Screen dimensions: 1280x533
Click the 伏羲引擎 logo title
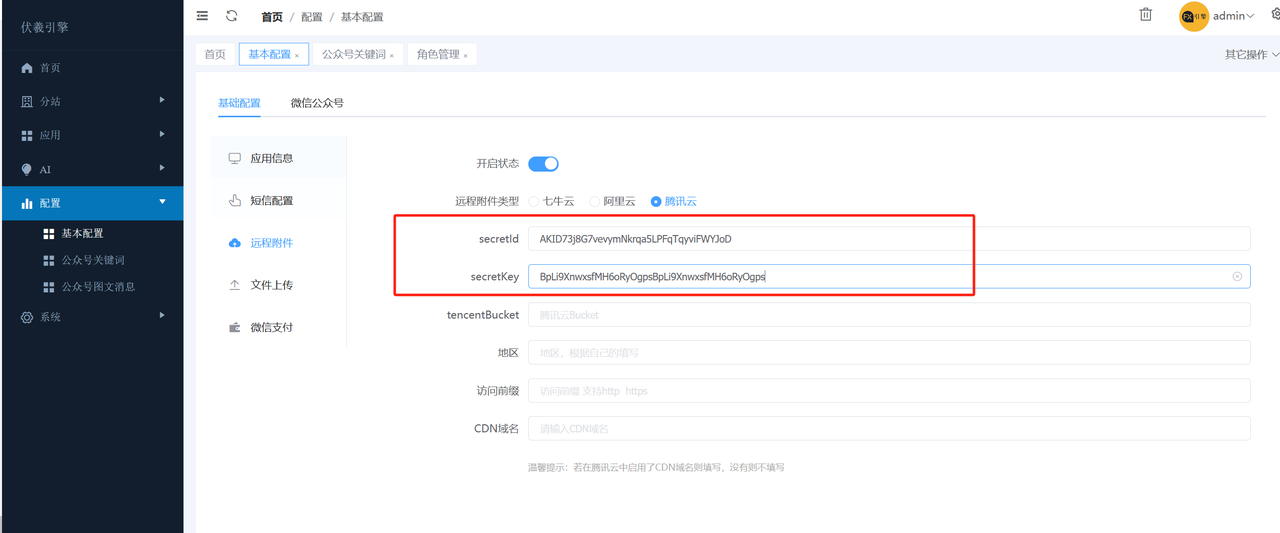(x=45, y=27)
